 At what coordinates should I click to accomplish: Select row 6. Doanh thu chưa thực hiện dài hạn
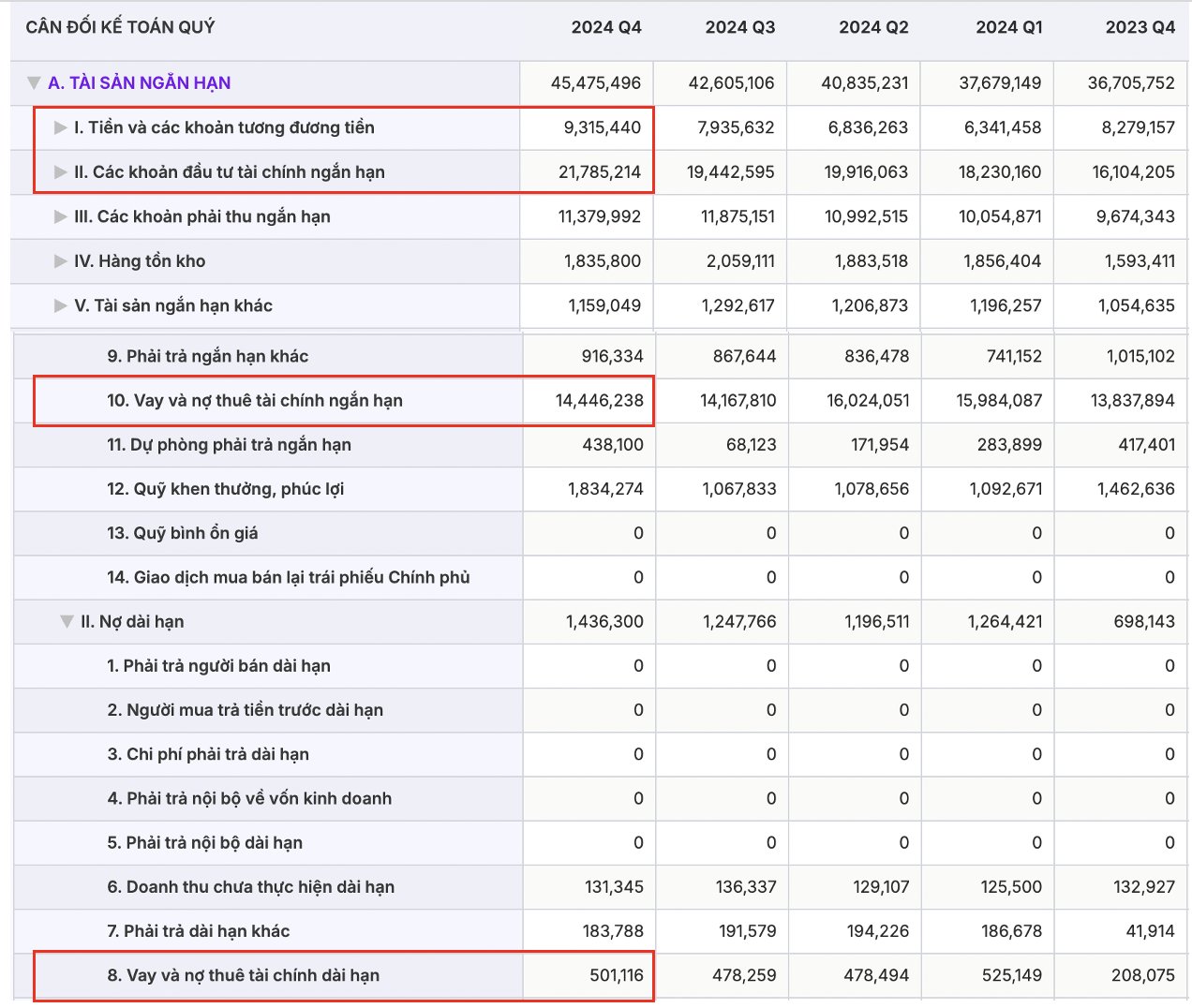coord(250,887)
